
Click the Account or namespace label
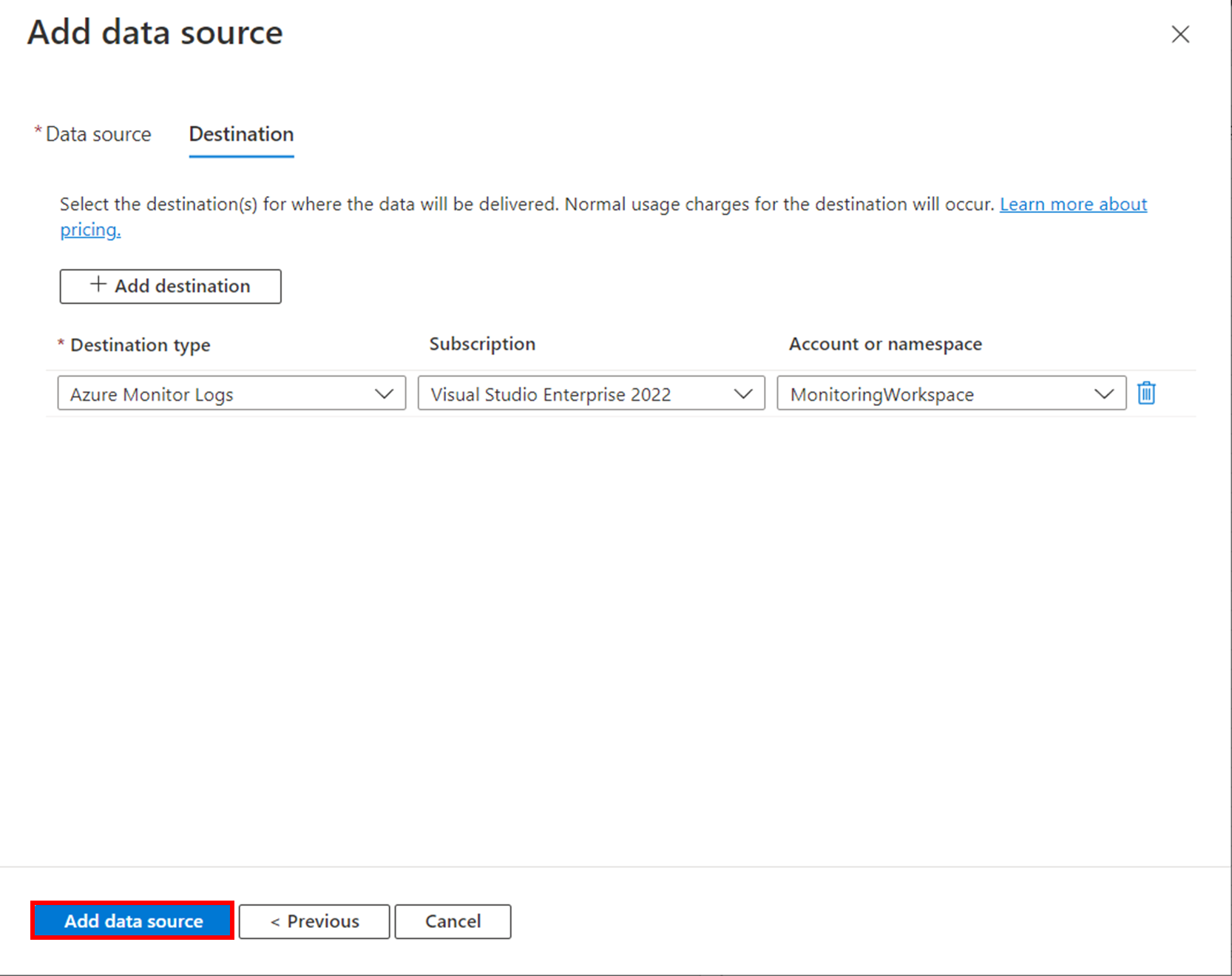pos(885,345)
